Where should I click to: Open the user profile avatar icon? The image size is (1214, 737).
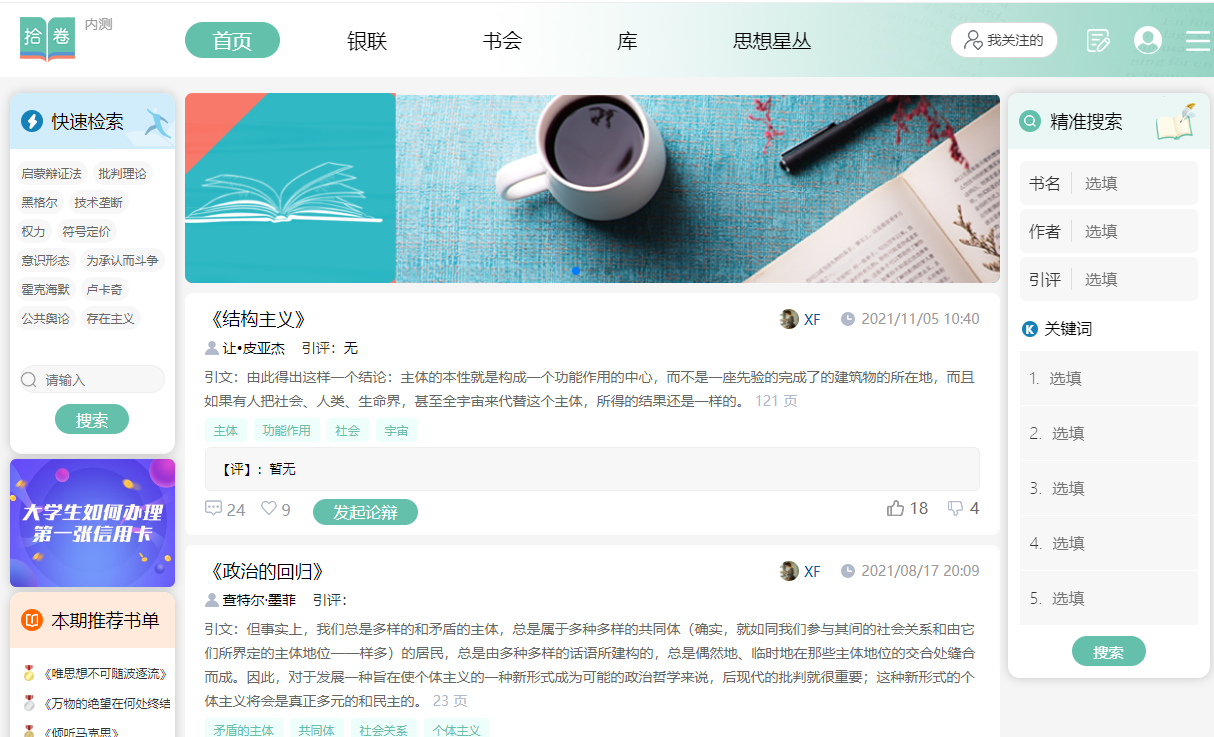click(x=1148, y=40)
